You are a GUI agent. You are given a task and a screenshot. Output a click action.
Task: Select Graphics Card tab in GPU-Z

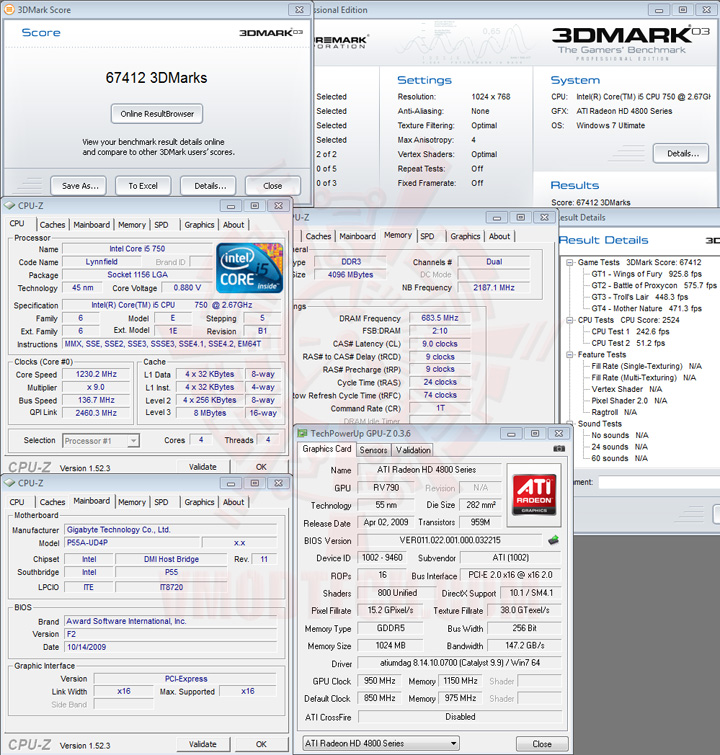click(x=327, y=449)
